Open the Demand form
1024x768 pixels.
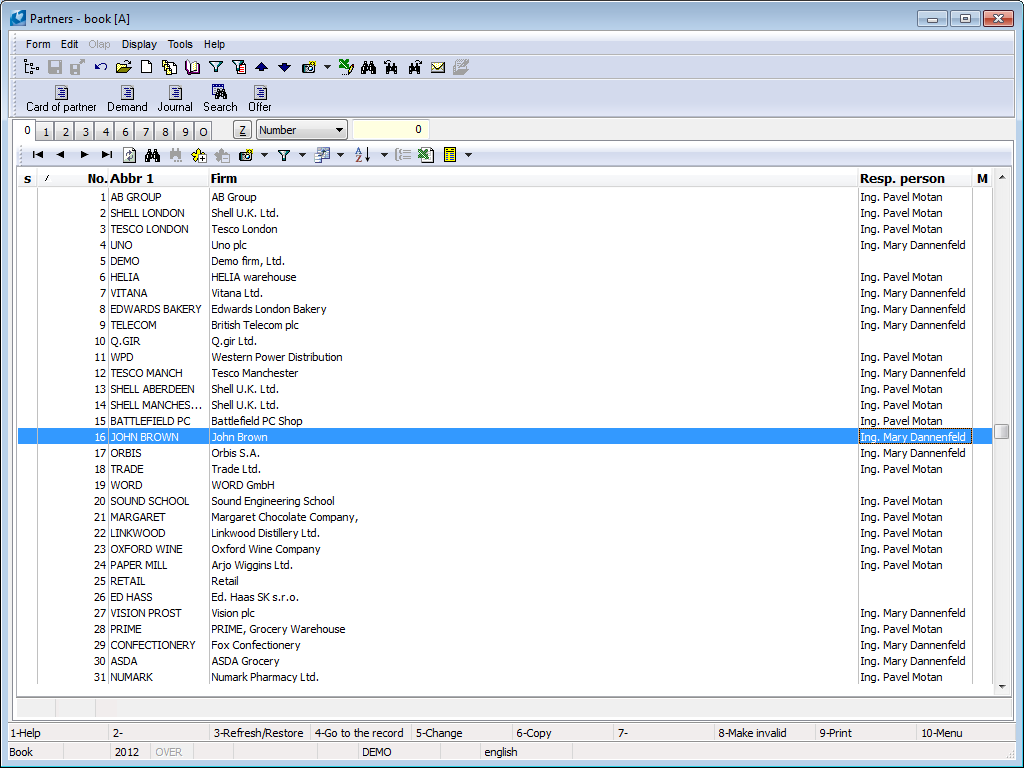127,99
